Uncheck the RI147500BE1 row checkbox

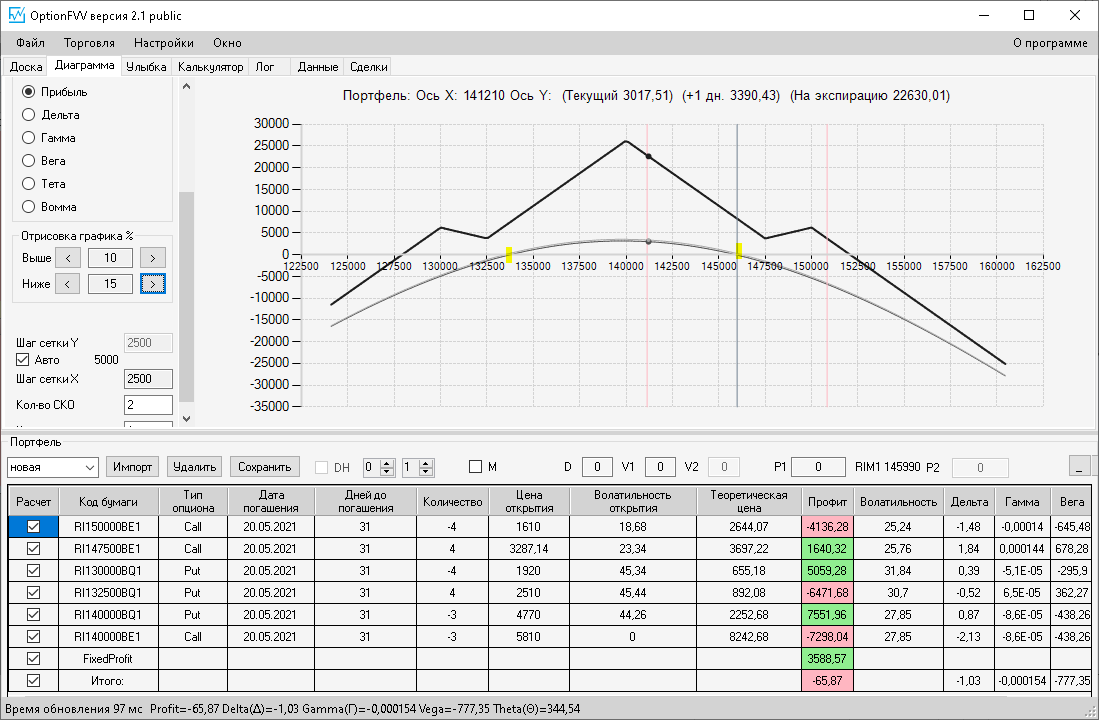pyautogui.click(x=33, y=548)
